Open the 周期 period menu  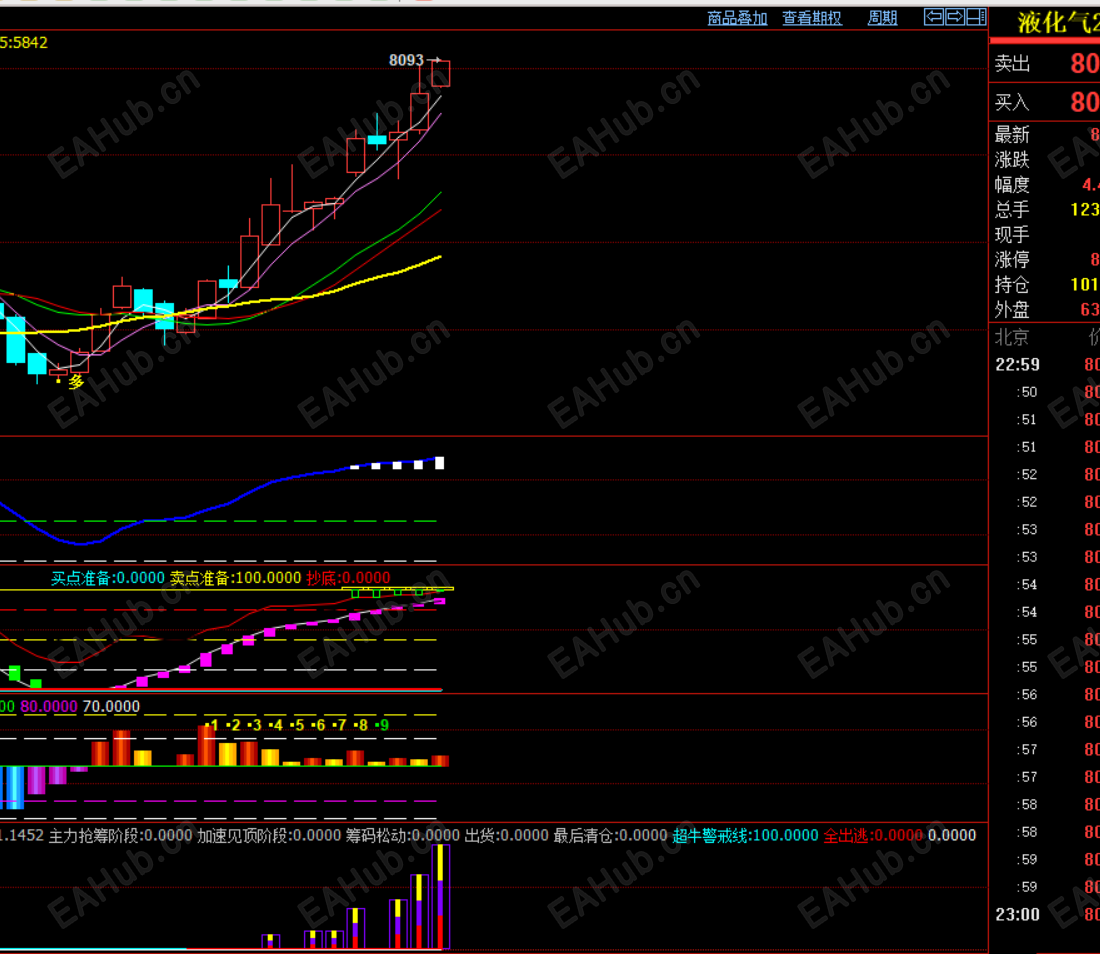coord(883,18)
